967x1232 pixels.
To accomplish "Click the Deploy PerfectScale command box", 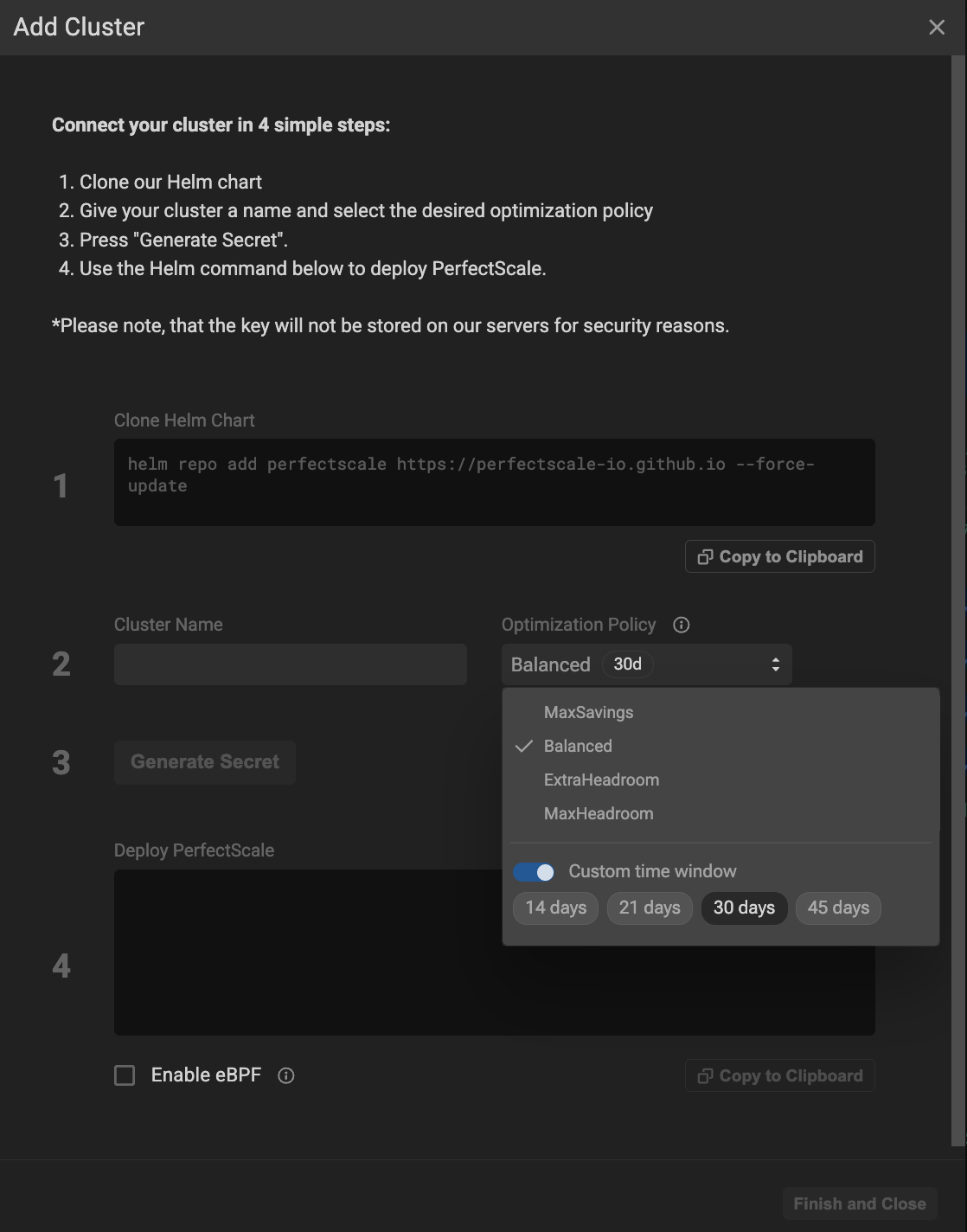I will click(495, 952).
